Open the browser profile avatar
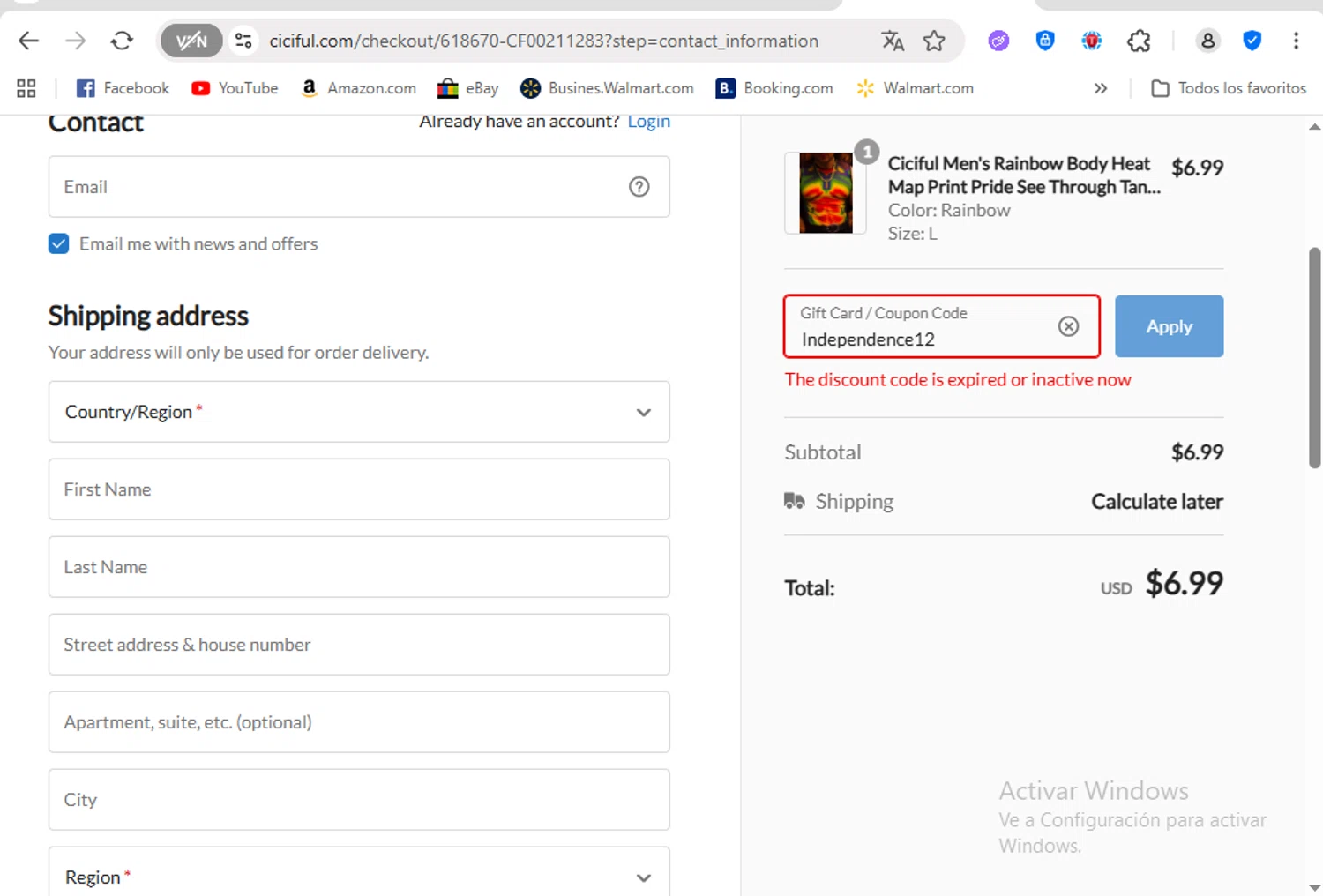Image resolution: width=1323 pixels, height=896 pixels. (1207, 41)
